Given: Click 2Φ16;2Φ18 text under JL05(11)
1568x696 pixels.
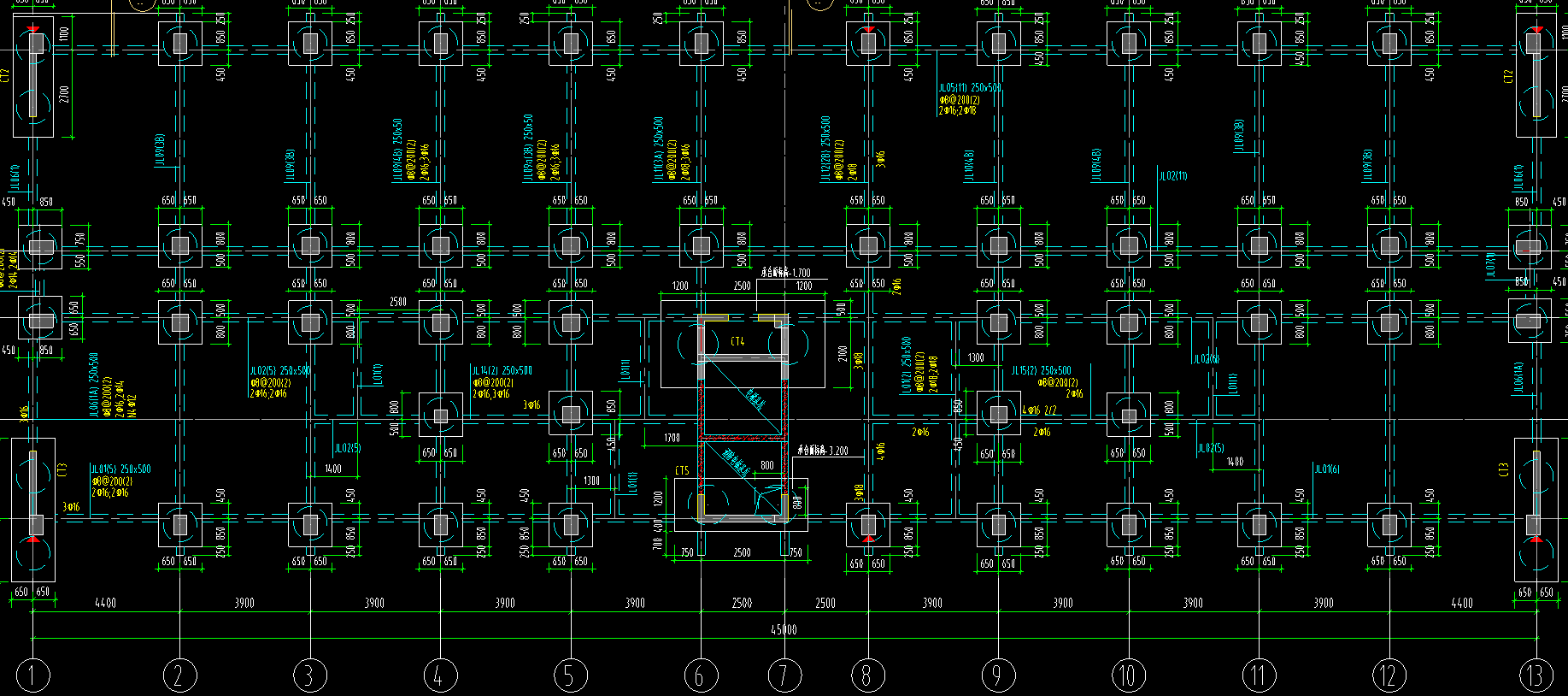Looking at the screenshot, I should 957,110.
